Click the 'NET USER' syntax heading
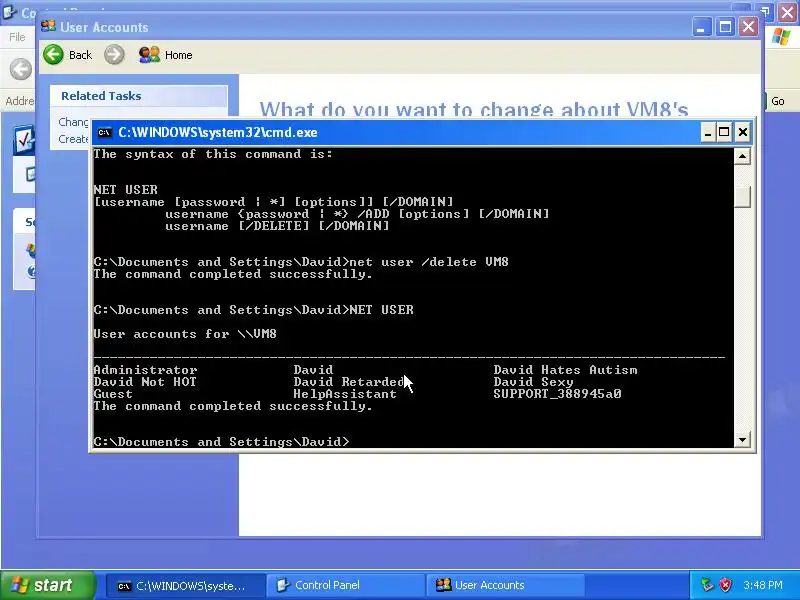 click(x=126, y=190)
